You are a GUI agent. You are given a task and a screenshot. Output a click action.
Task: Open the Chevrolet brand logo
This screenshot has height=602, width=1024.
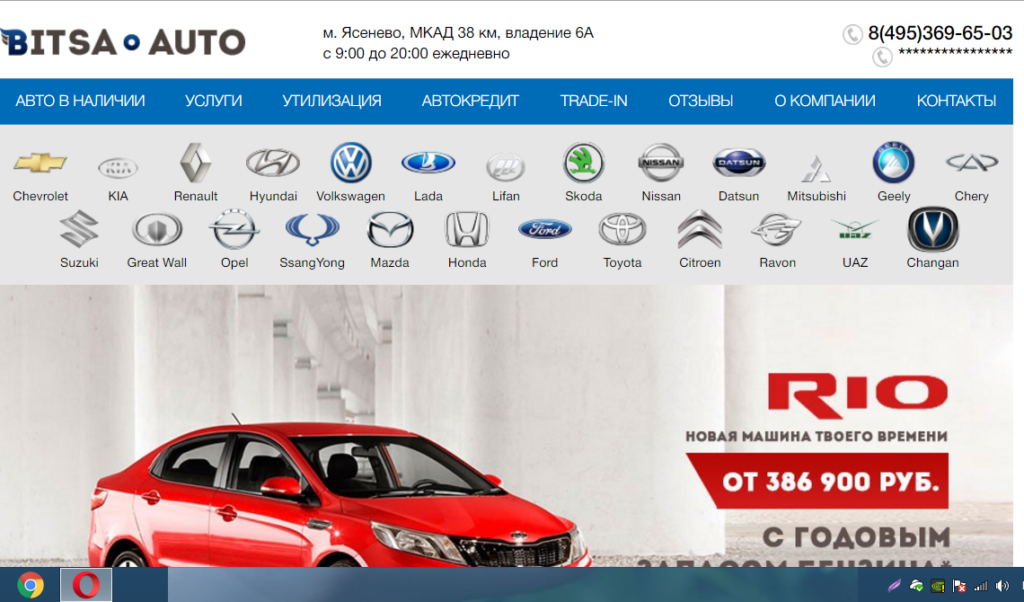point(40,163)
